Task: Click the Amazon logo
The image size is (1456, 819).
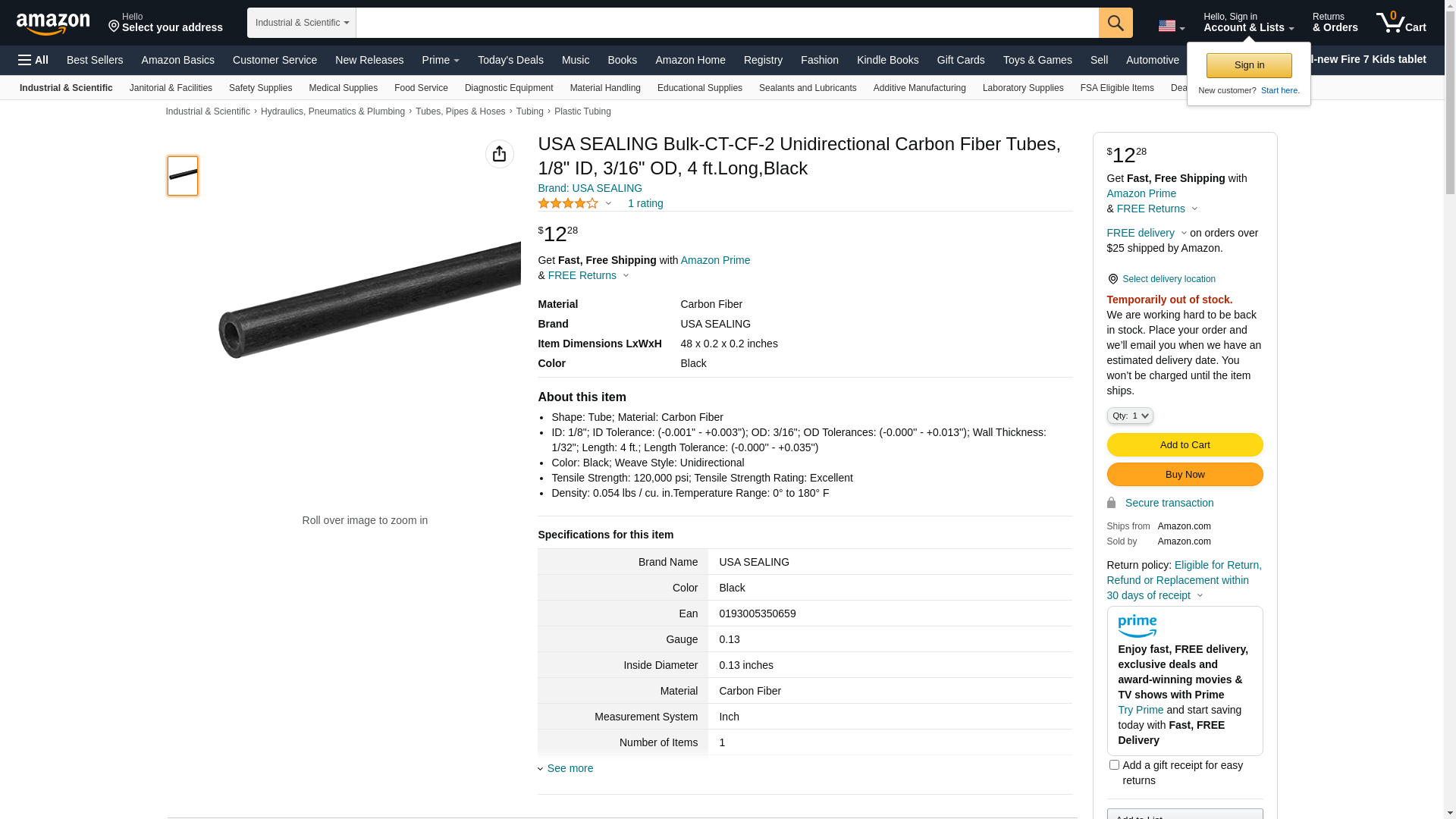Action: point(53,24)
